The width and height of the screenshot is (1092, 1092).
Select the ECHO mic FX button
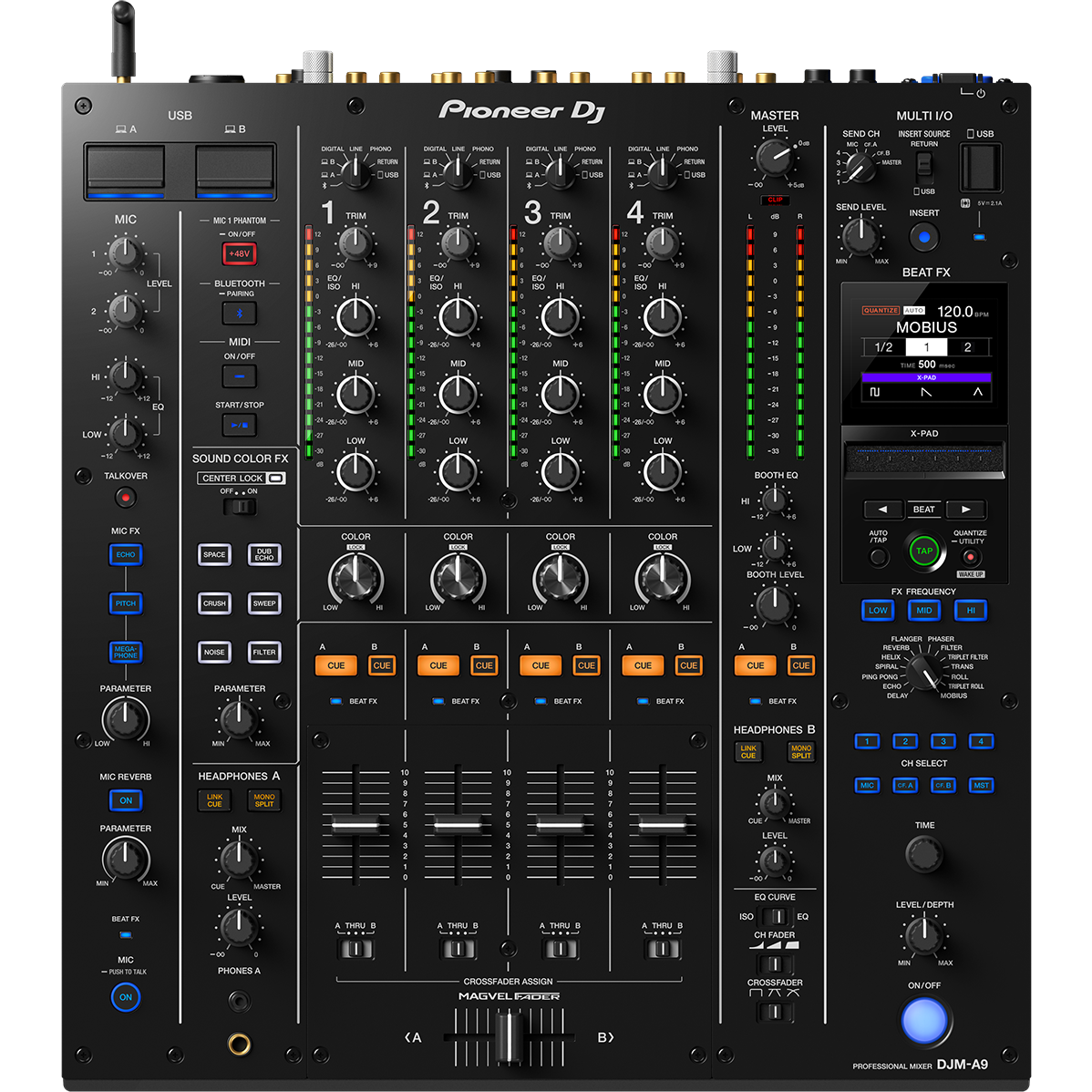coord(126,555)
